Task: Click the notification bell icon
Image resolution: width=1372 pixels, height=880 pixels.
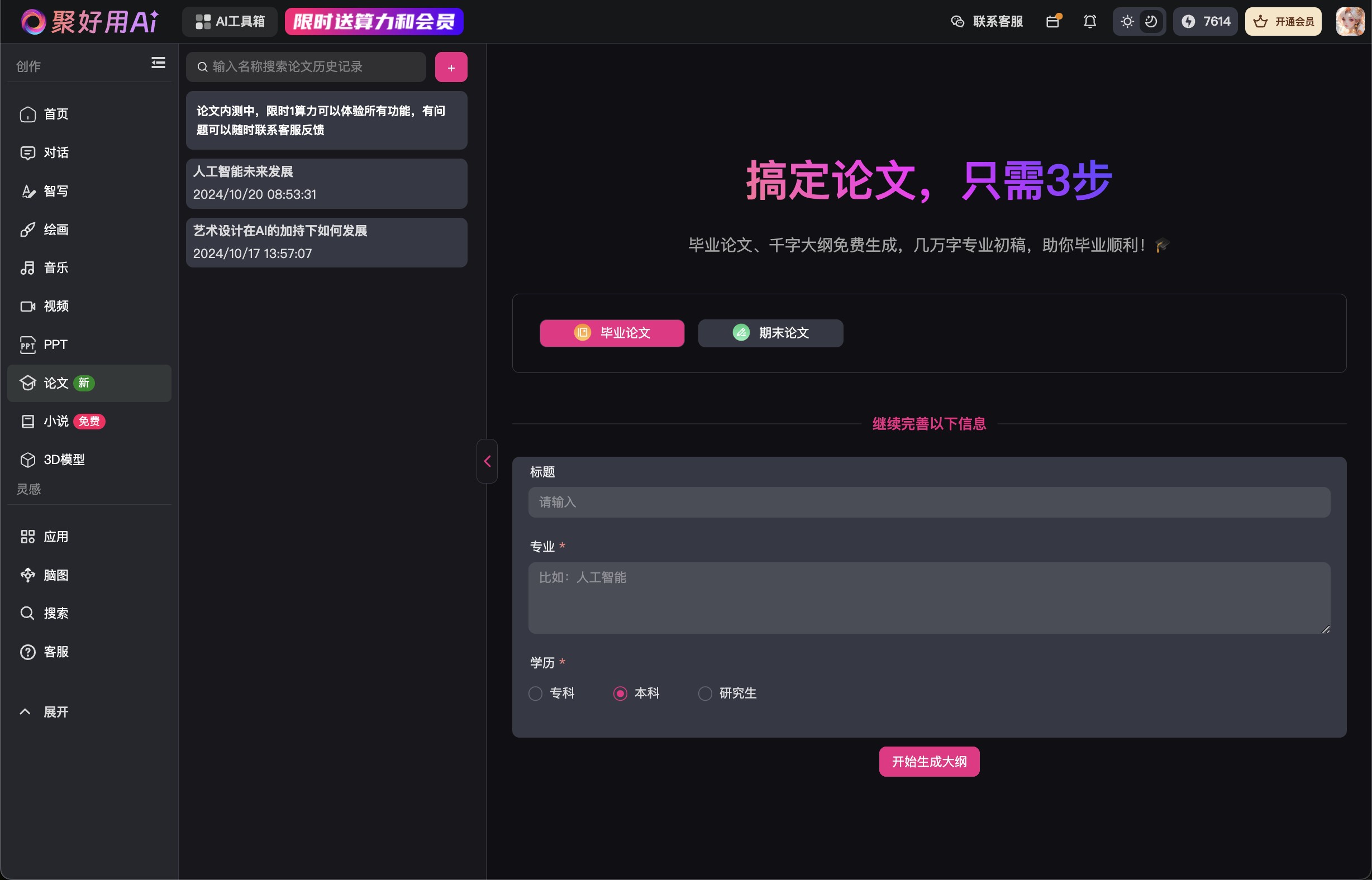Action: pyautogui.click(x=1089, y=22)
